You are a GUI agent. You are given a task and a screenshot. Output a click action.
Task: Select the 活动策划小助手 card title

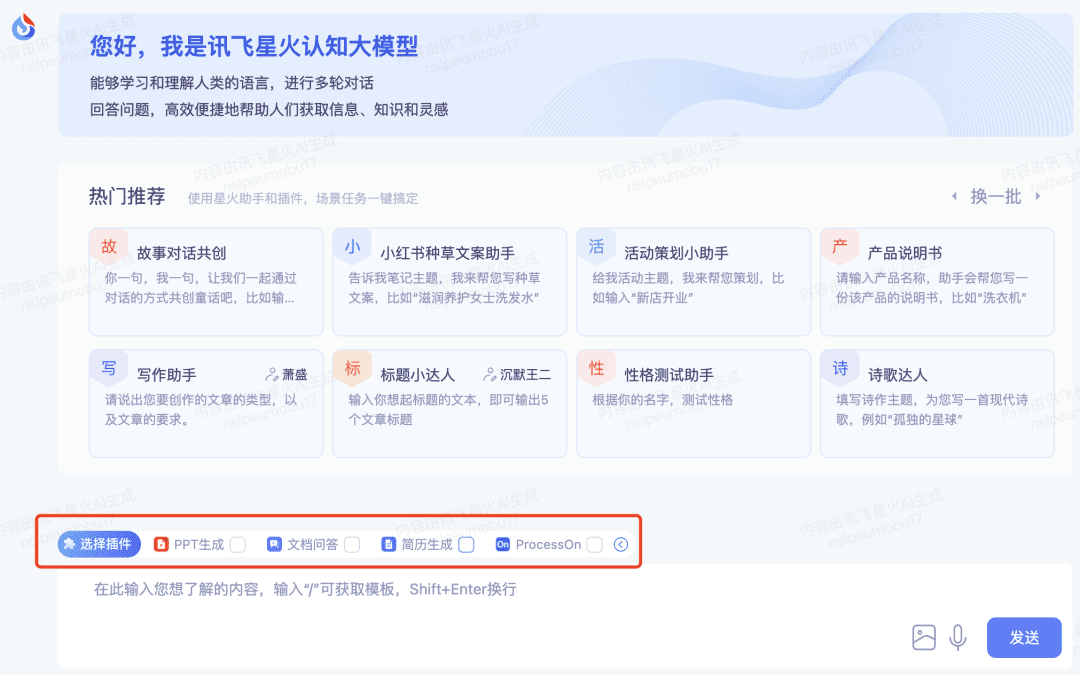(x=676, y=253)
